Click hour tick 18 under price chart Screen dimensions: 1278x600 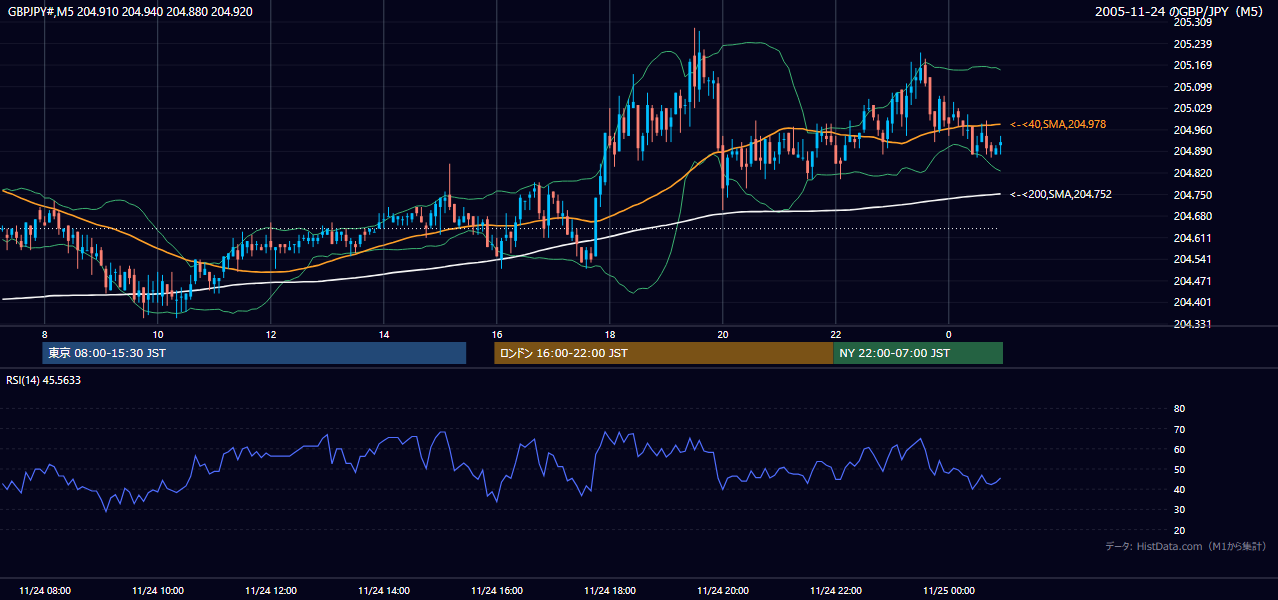pyautogui.click(x=610, y=334)
